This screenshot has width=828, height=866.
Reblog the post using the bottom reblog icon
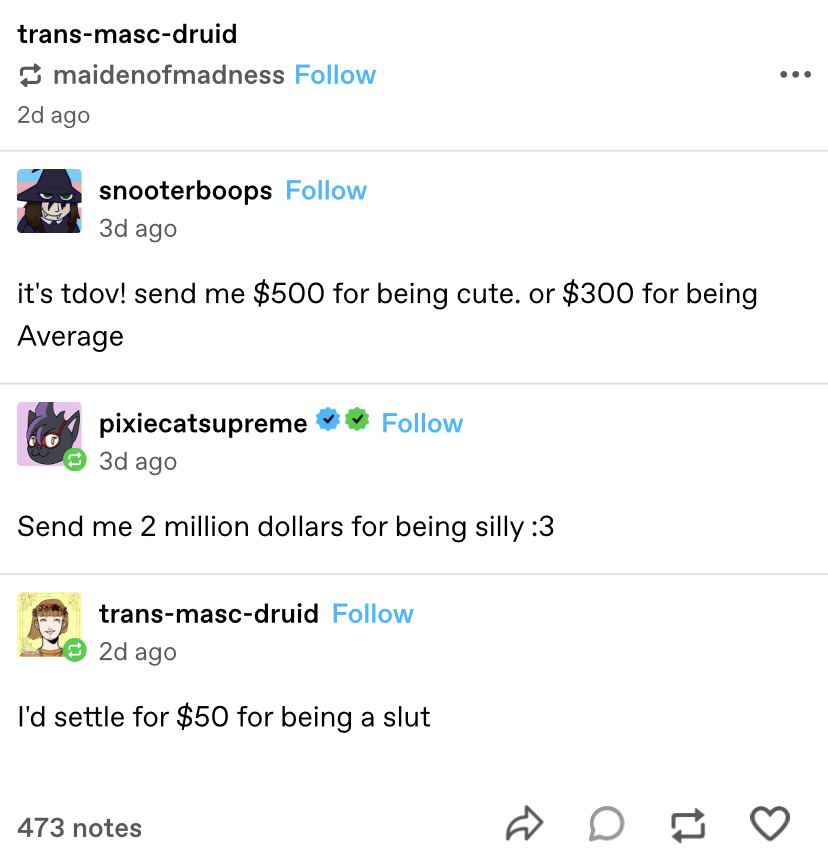(688, 825)
